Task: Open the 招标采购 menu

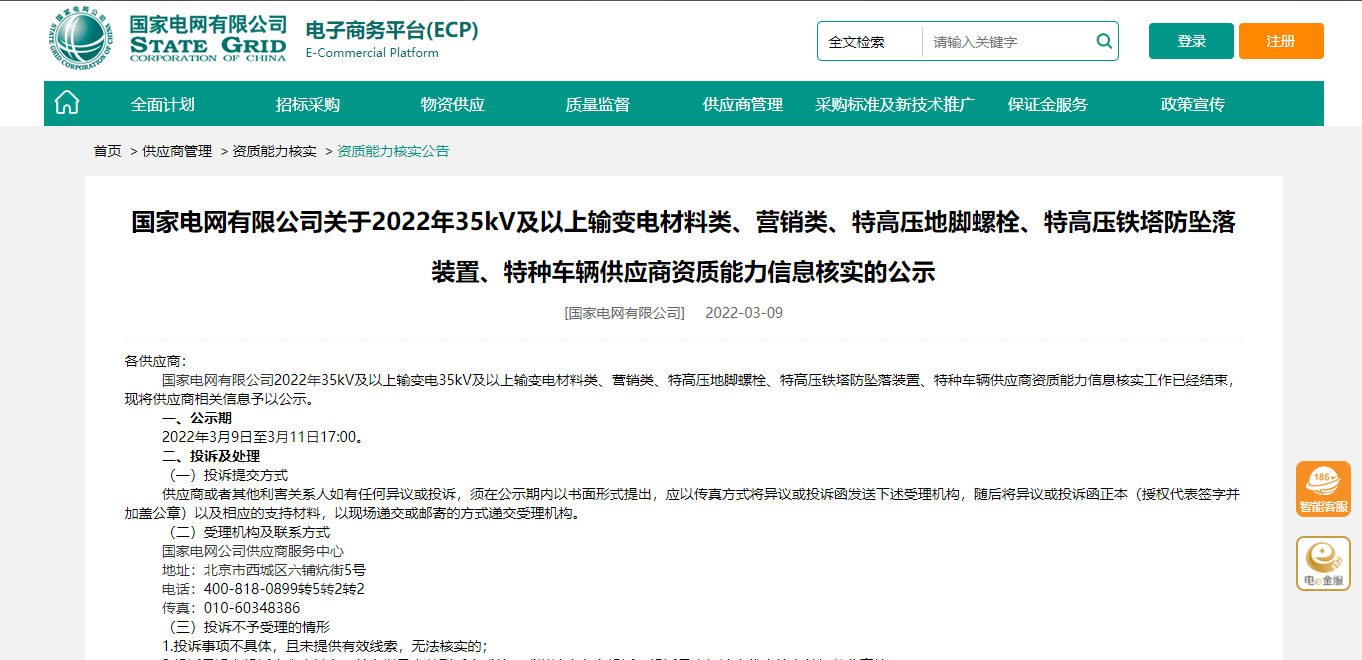Action: tap(308, 104)
